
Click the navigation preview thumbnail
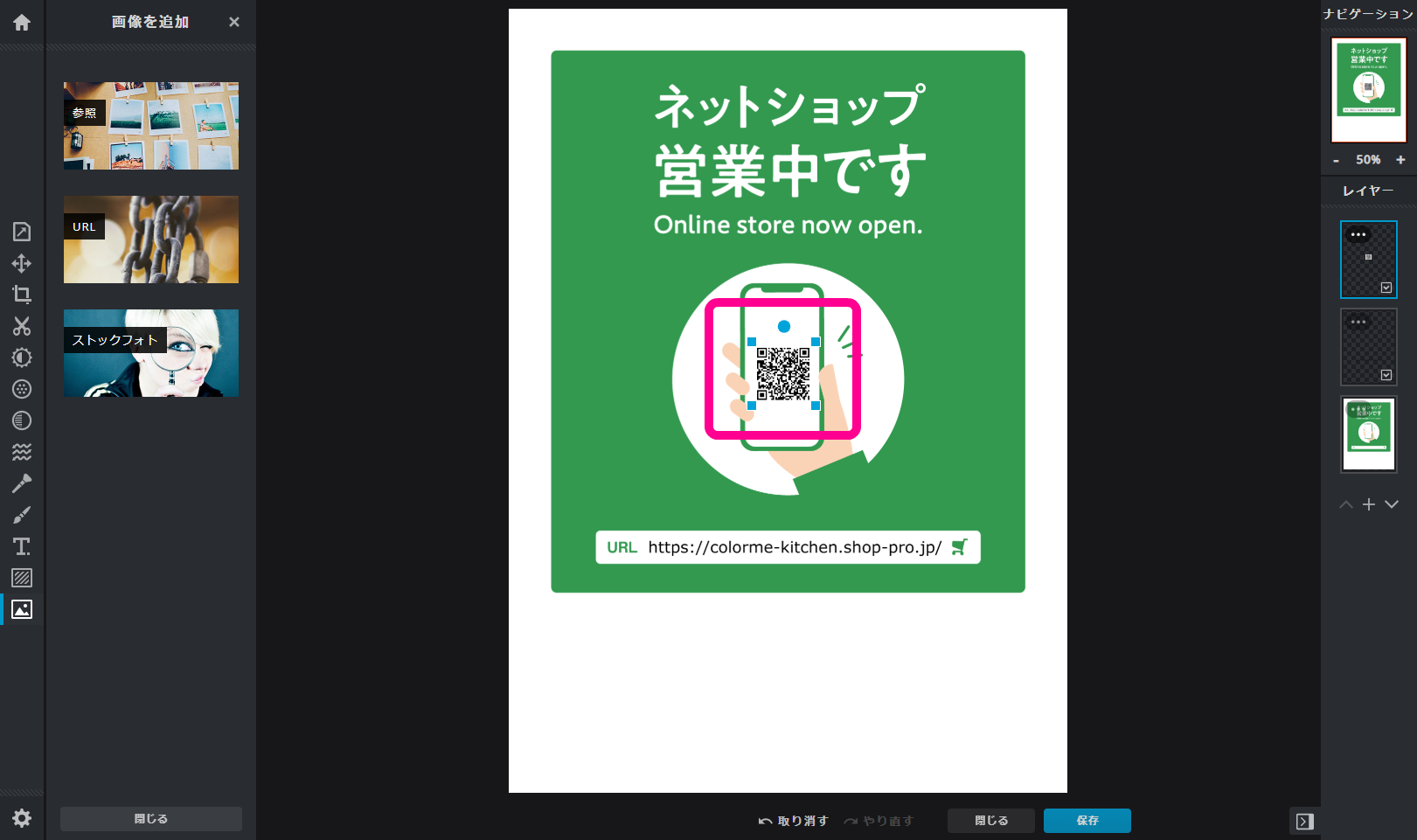click(x=1369, y=90)
